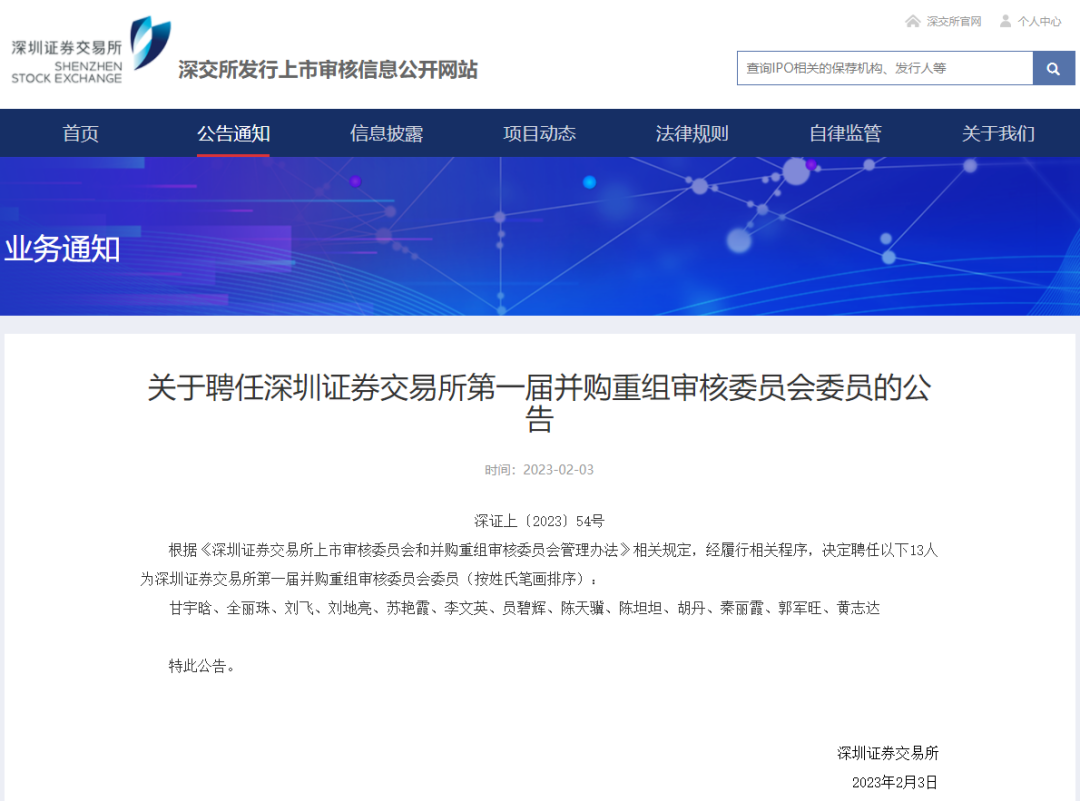Open the 项目动态 navigation menu
Screen dimensions: 1080x801
(x=539, y=133)
